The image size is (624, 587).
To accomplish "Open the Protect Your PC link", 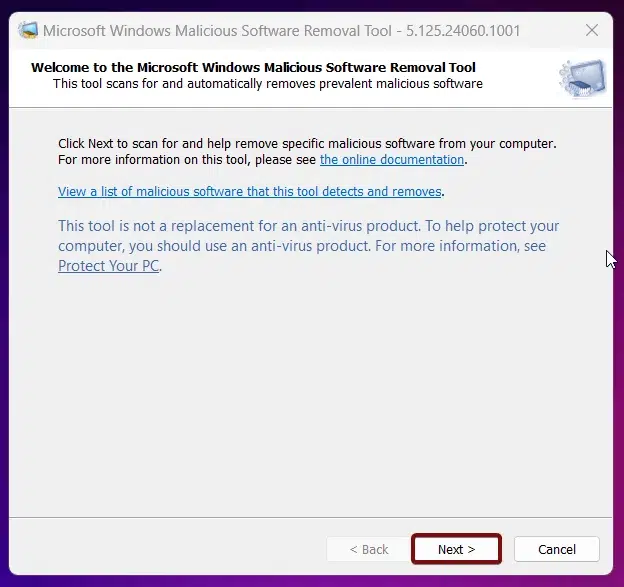I will [x=109, y=265].
